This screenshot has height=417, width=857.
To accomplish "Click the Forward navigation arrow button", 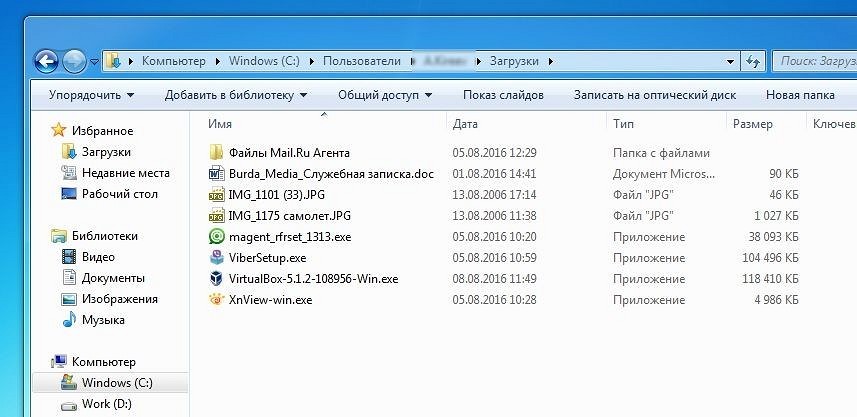I will click(x=74, y=61).
